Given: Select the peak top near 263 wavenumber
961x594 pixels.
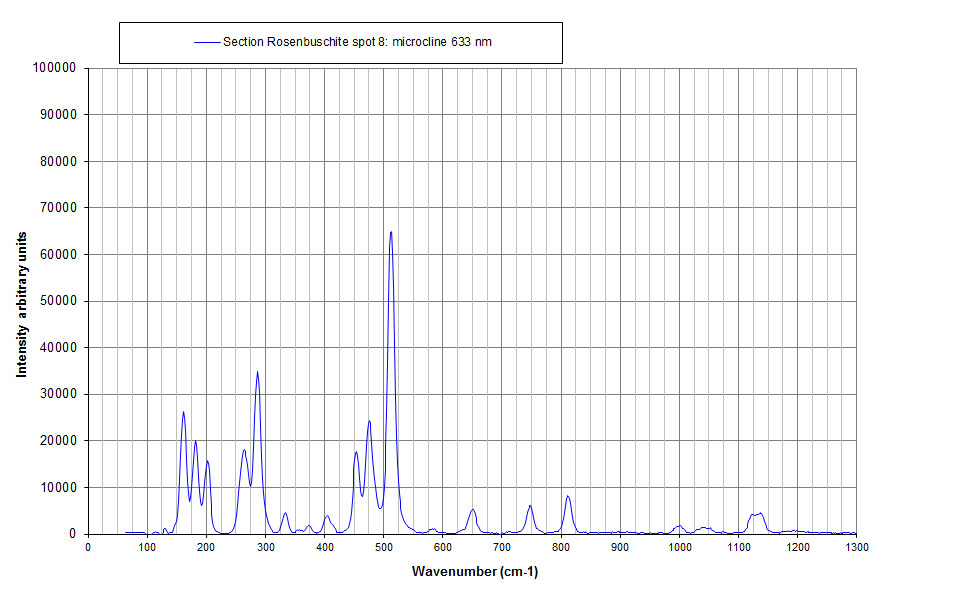Looking at the screenshot, I should (244, 450).
